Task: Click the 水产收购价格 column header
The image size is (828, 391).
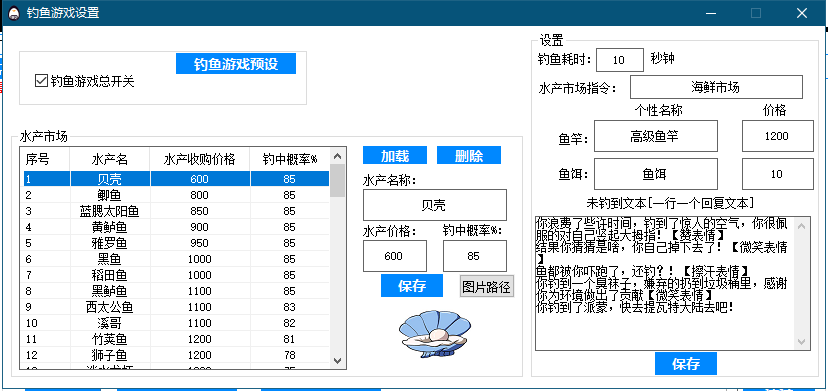Action: coord(200,159)
